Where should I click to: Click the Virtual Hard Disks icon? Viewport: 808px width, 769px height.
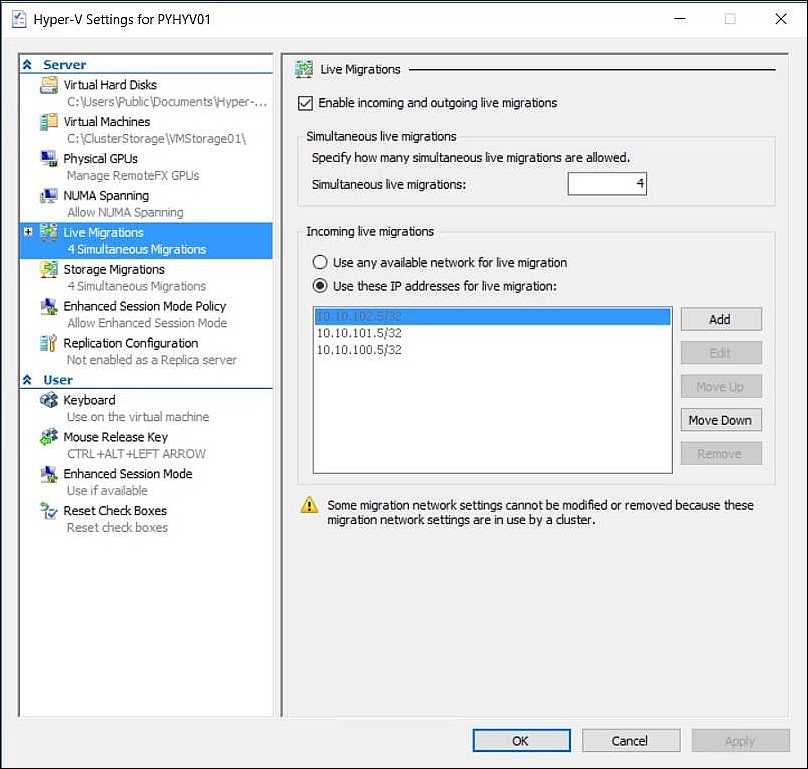point(48,86)
